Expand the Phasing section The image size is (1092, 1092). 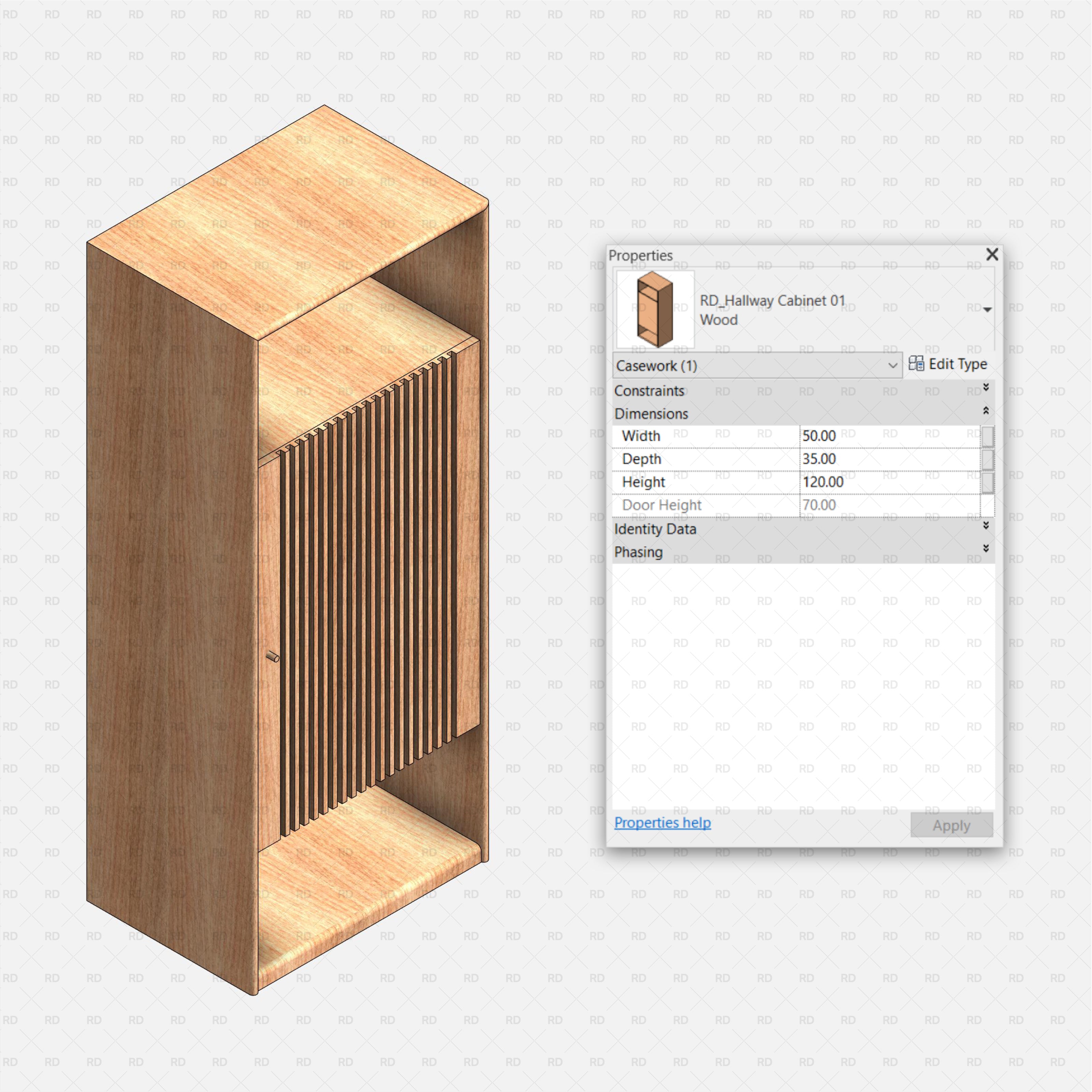(986, 549)
